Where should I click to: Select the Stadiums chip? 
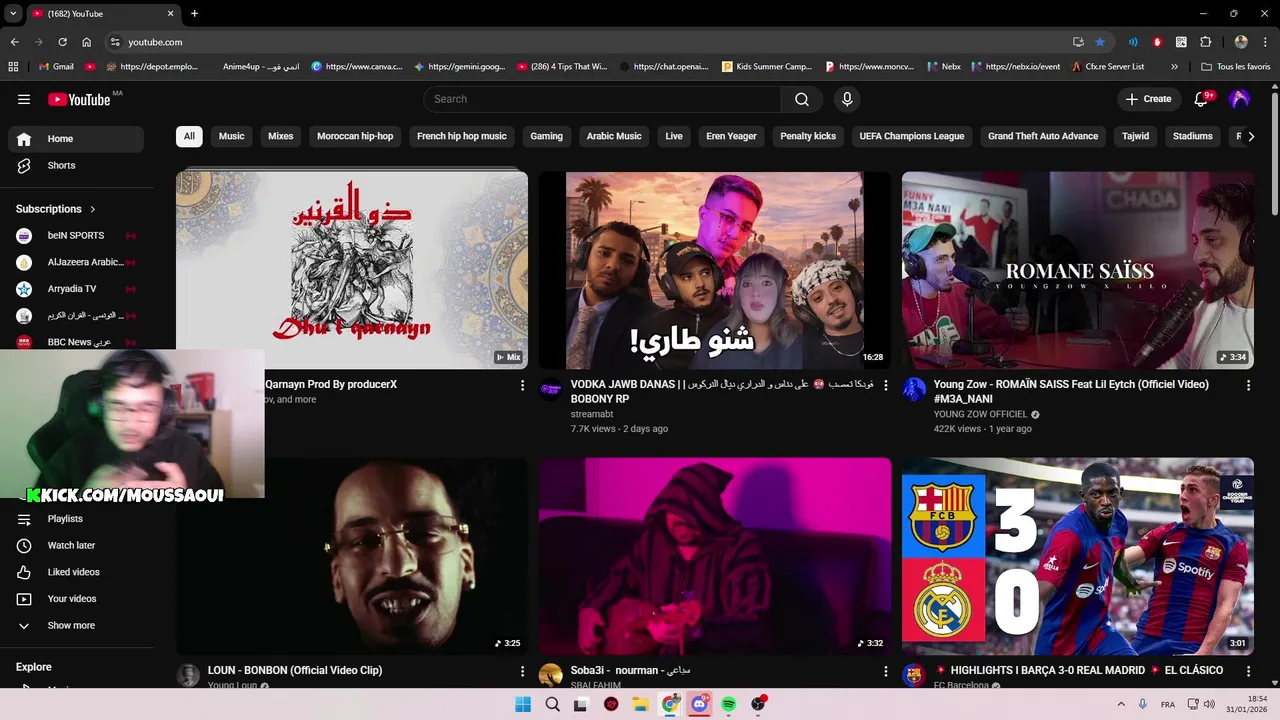tap(1193, 136)
